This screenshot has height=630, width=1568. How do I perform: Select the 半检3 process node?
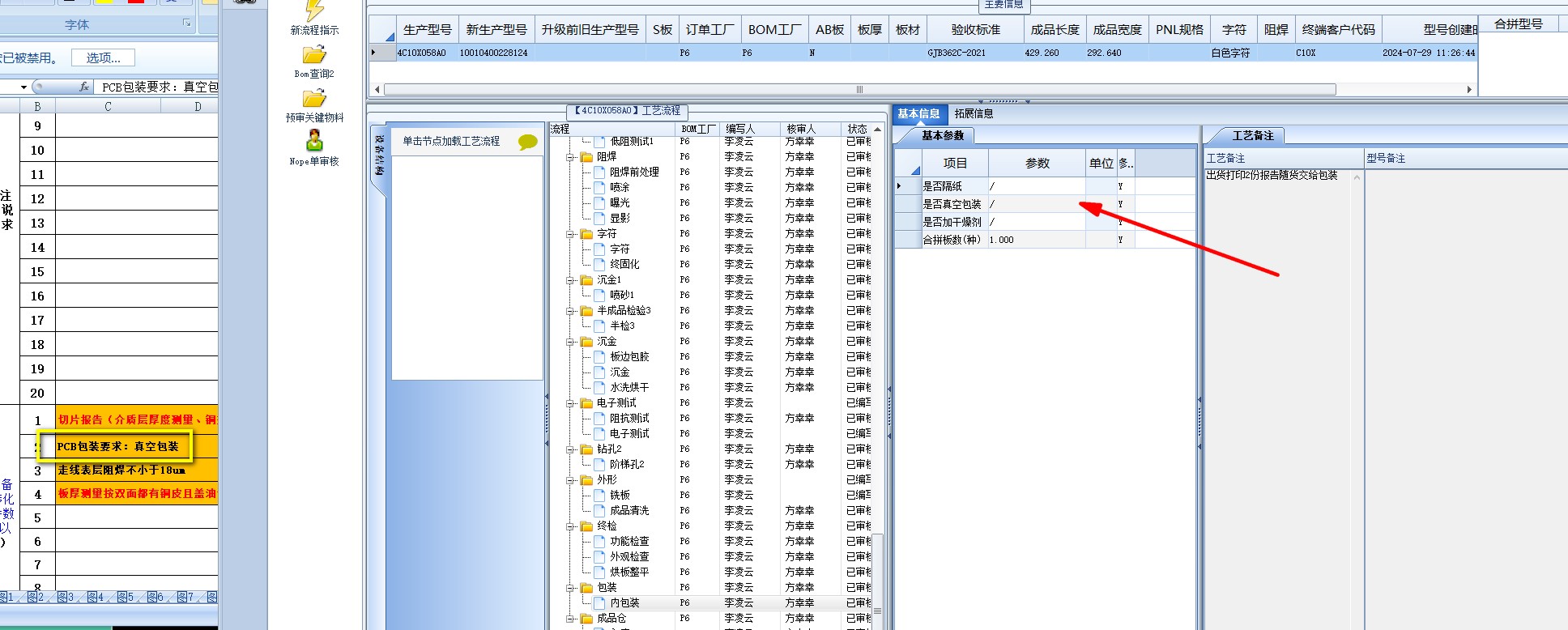click(x=622, y=326)
